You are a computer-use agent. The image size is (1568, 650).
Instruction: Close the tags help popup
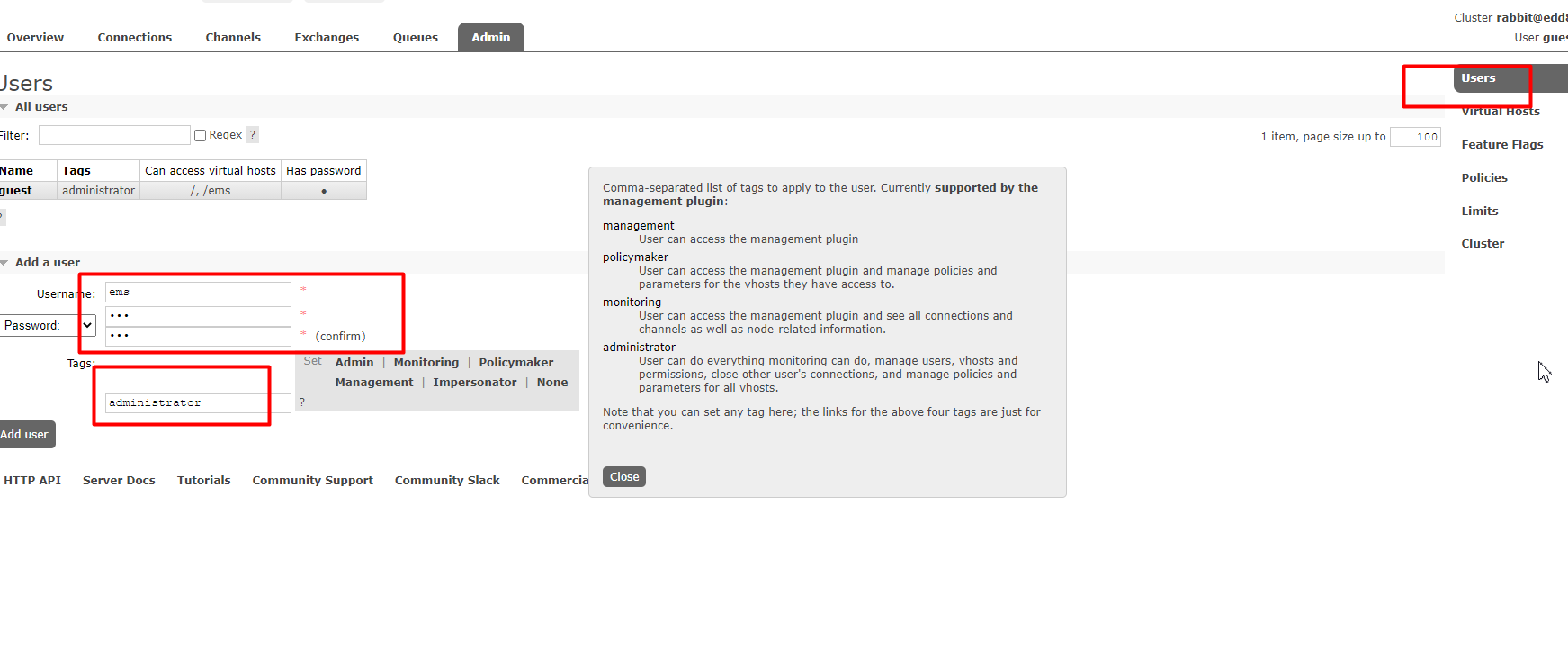click(624, 477)
